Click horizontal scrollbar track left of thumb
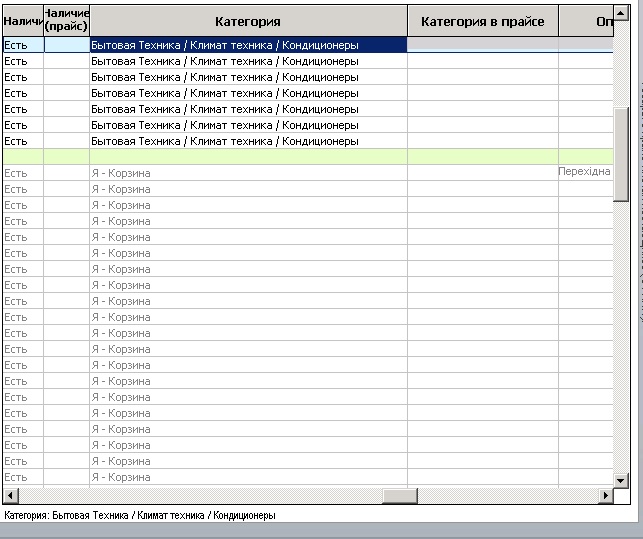This screenshot has height=539, width=643. click(200, 496)
